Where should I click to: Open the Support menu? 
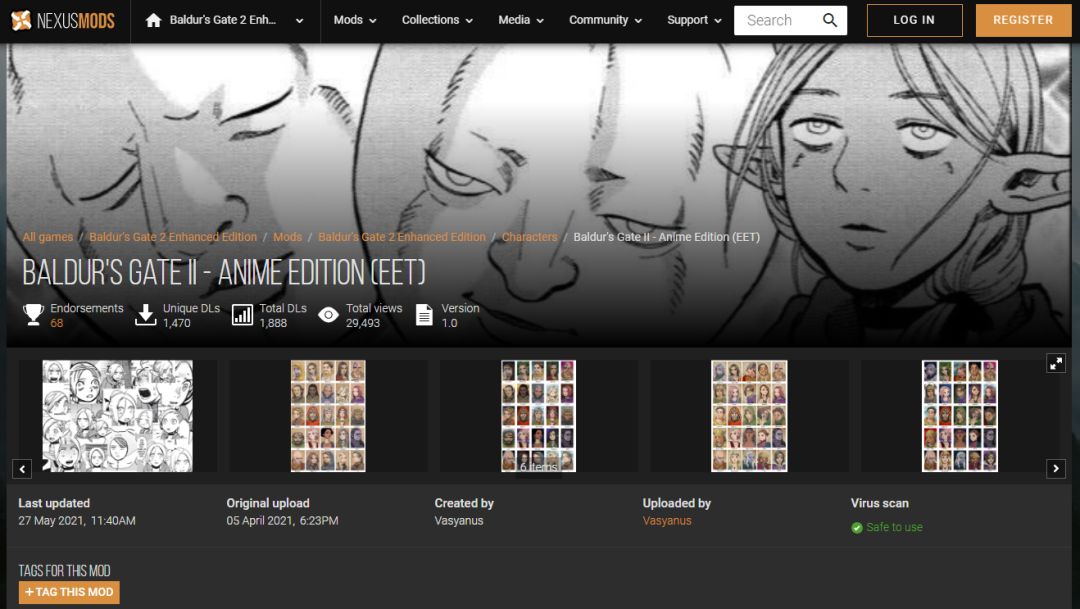694,20
